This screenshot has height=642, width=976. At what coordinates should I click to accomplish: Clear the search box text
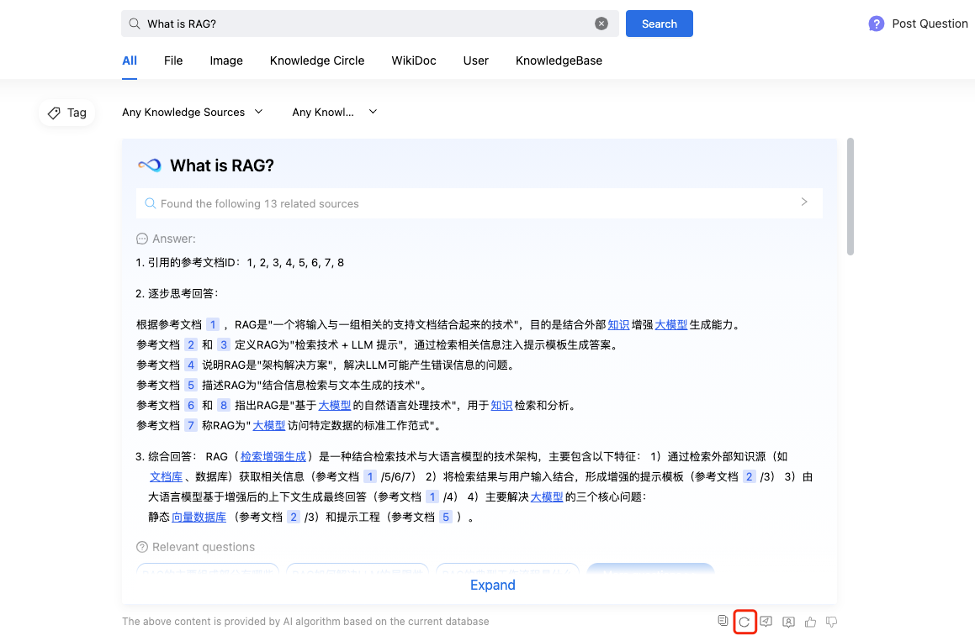[x=601, y=24]
